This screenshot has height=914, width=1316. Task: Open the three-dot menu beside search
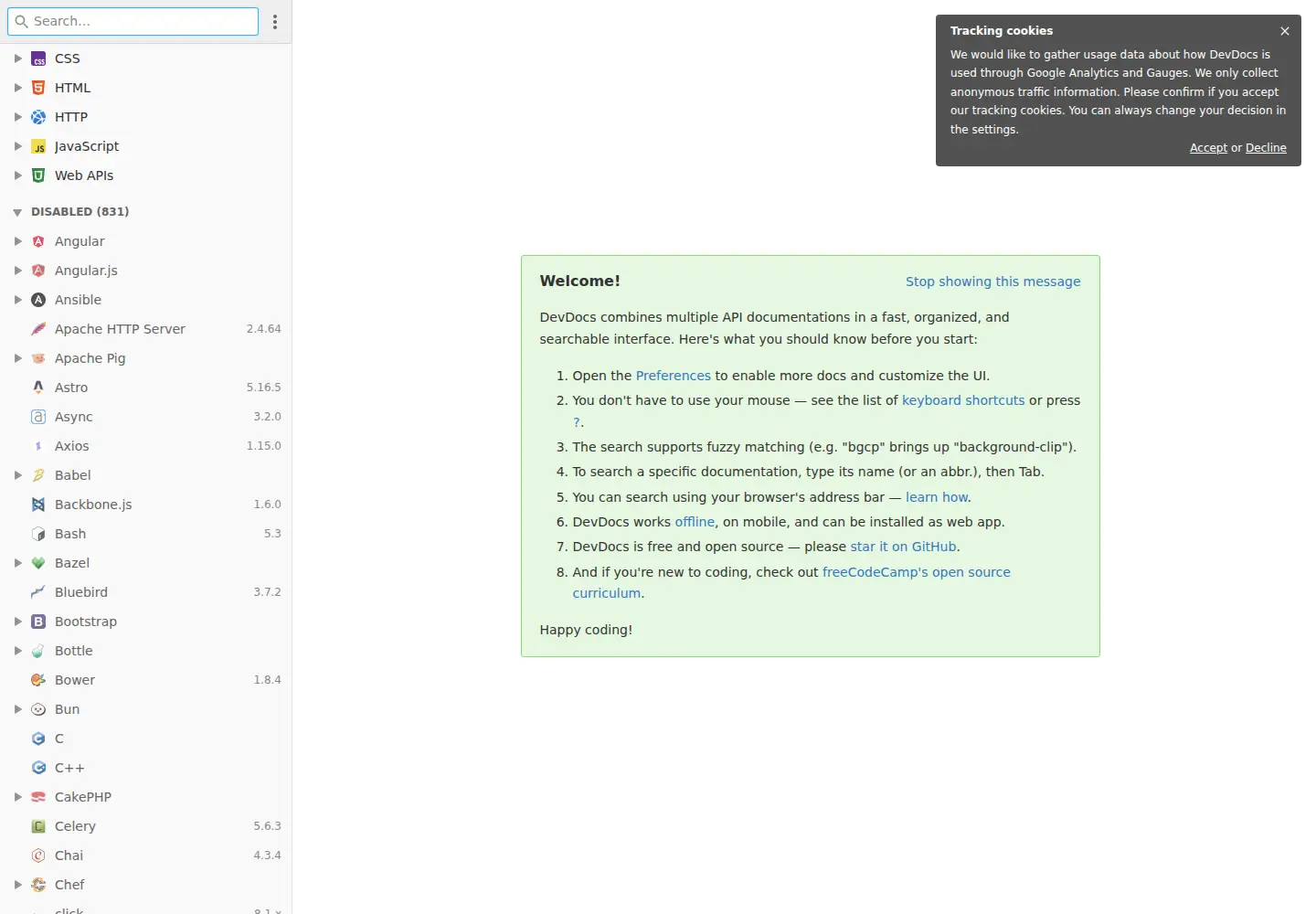pyautogui.click(x=275, y=21)
